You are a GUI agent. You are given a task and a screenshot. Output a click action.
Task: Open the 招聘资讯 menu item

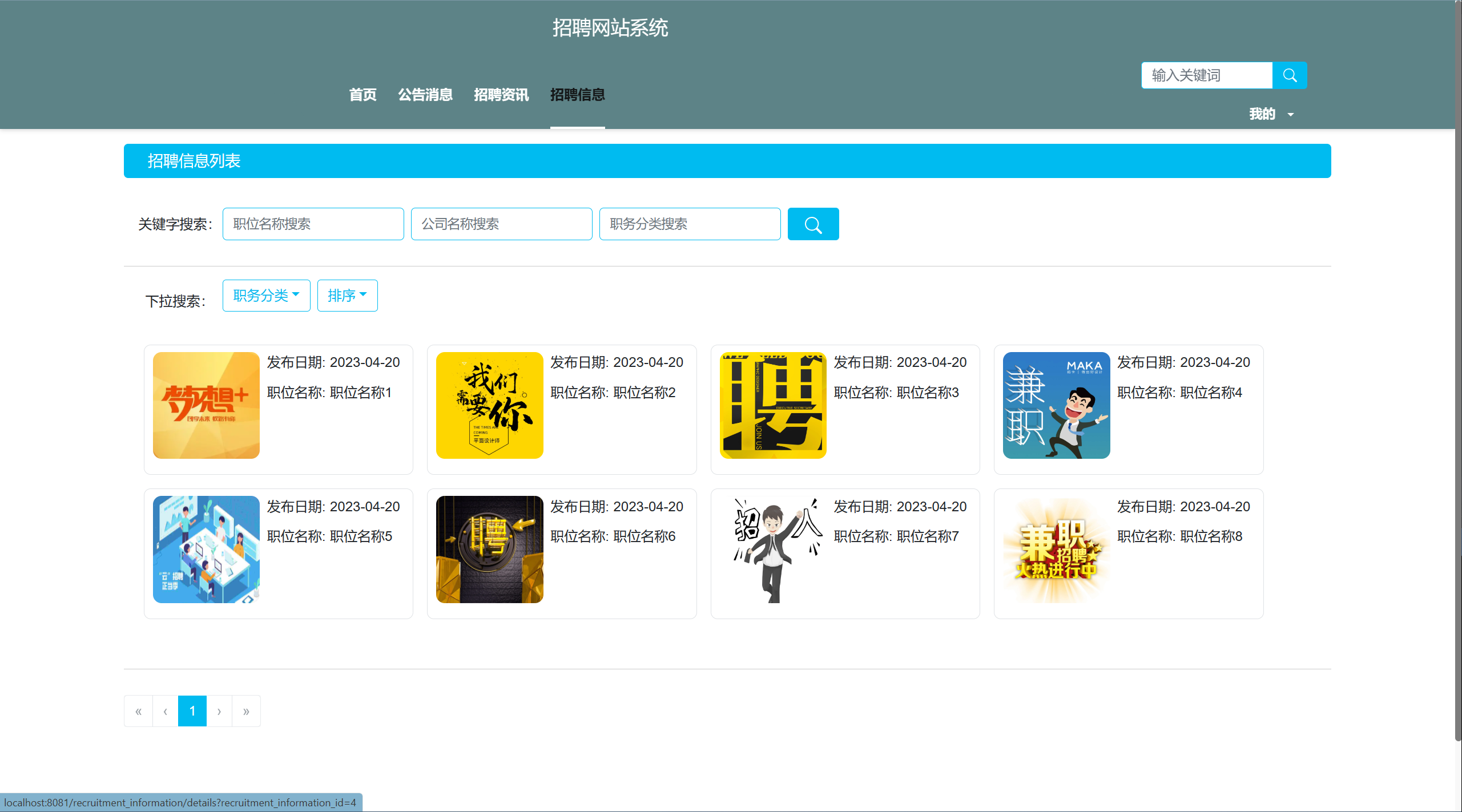pos(501,95)
